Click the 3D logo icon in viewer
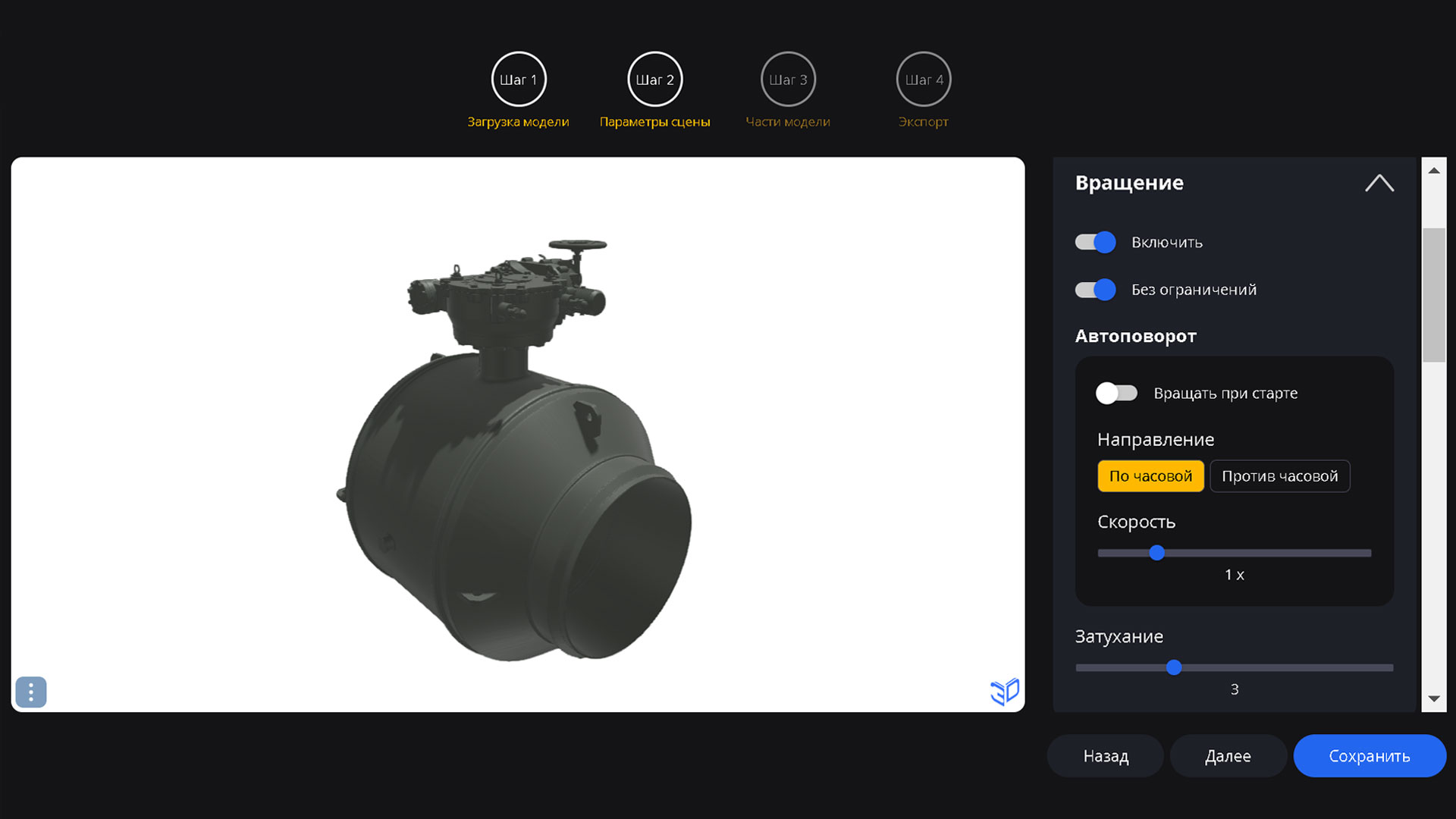Image resolution: width=1456 pixels, height=819 pixels. coord(1005,691)
